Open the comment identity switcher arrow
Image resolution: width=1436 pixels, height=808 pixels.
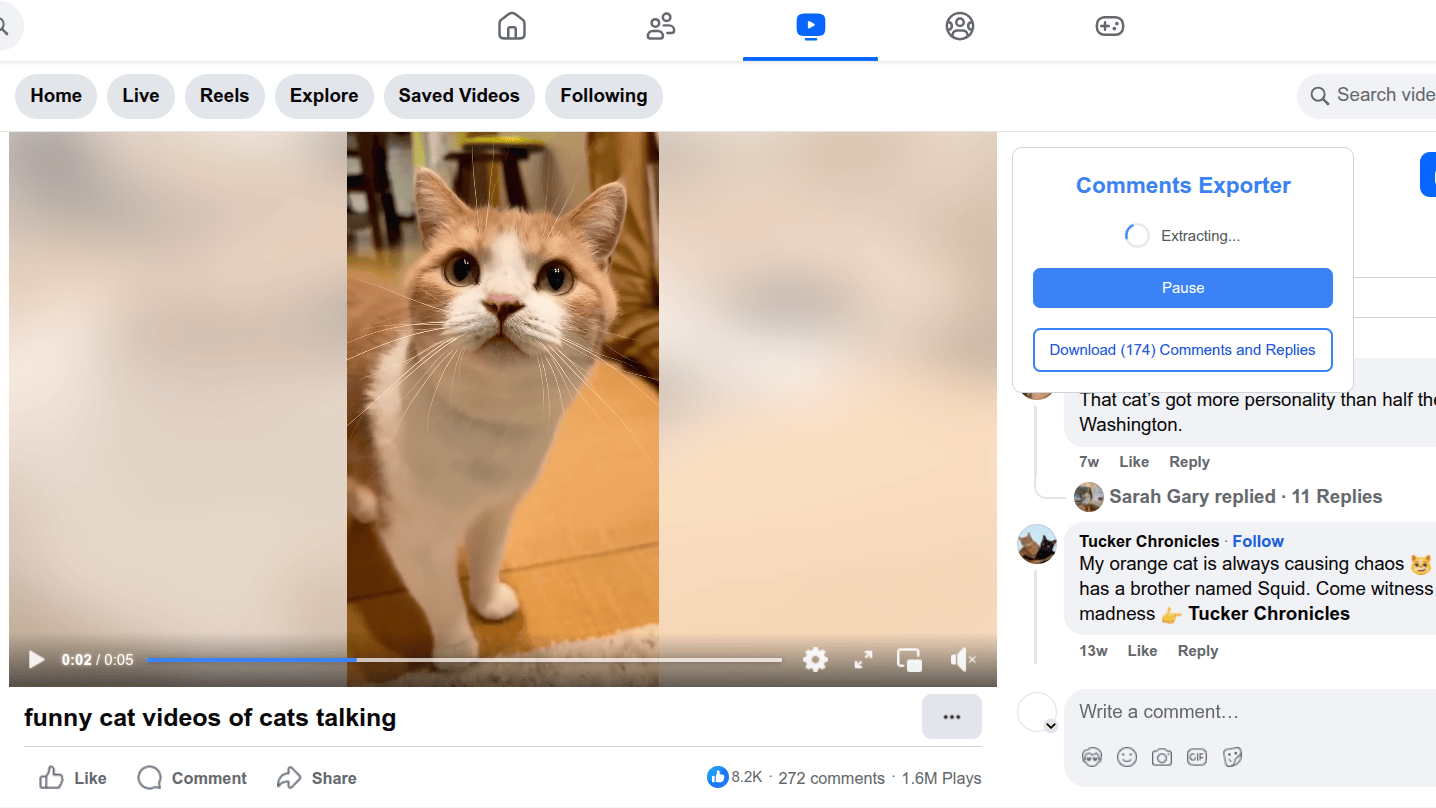coord(1050,726)
